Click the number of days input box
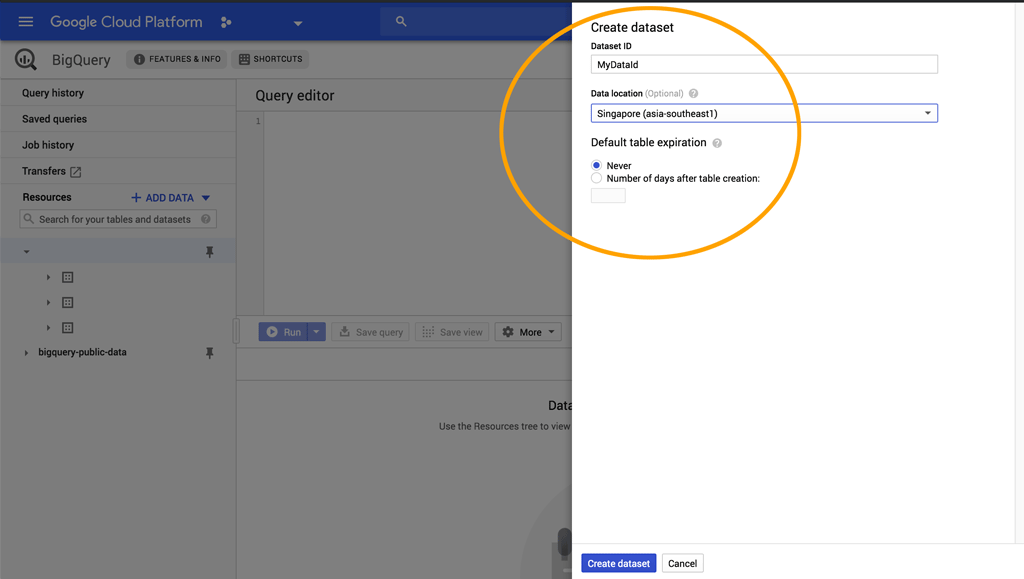 [608, 195]
